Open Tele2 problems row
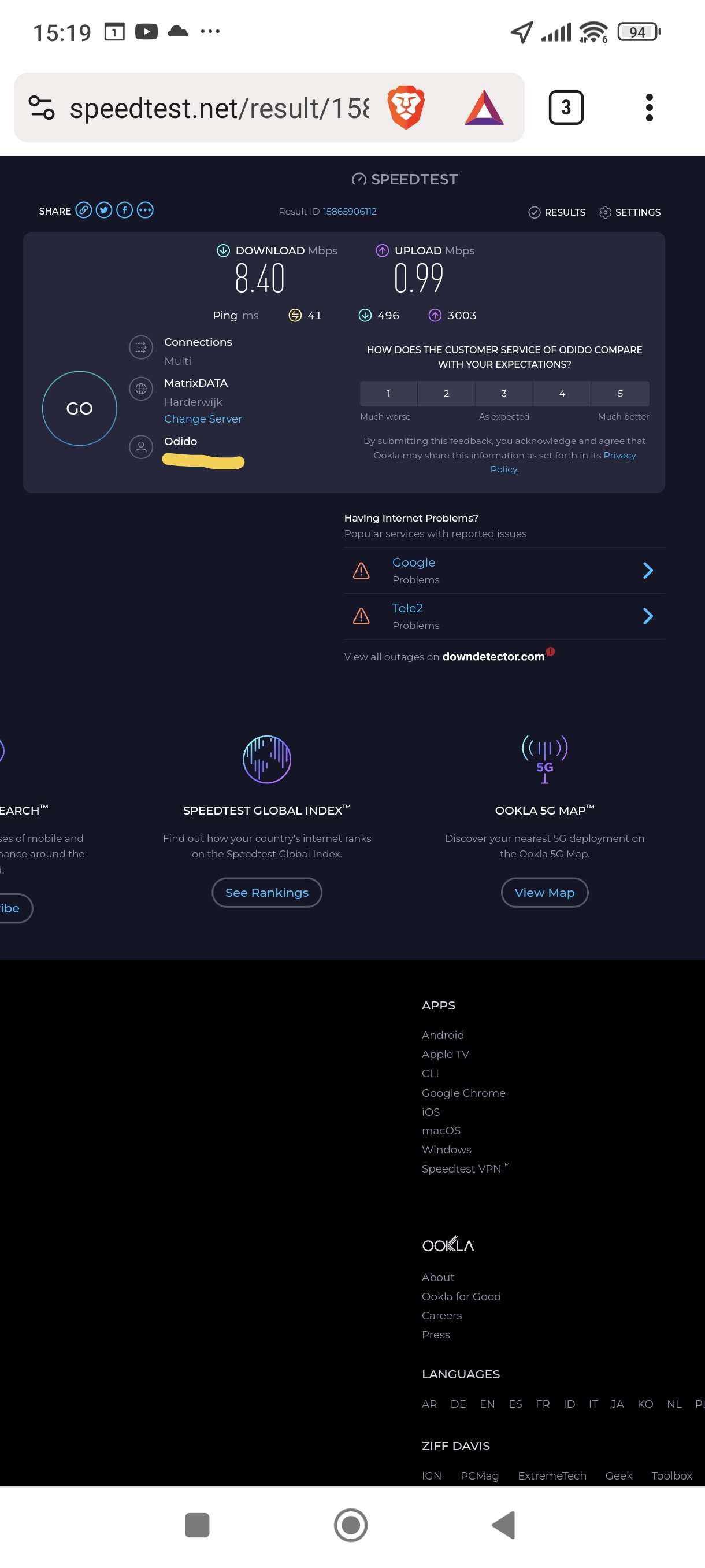The width and height of the screenshot is (705, 1568). pos(504,616)
